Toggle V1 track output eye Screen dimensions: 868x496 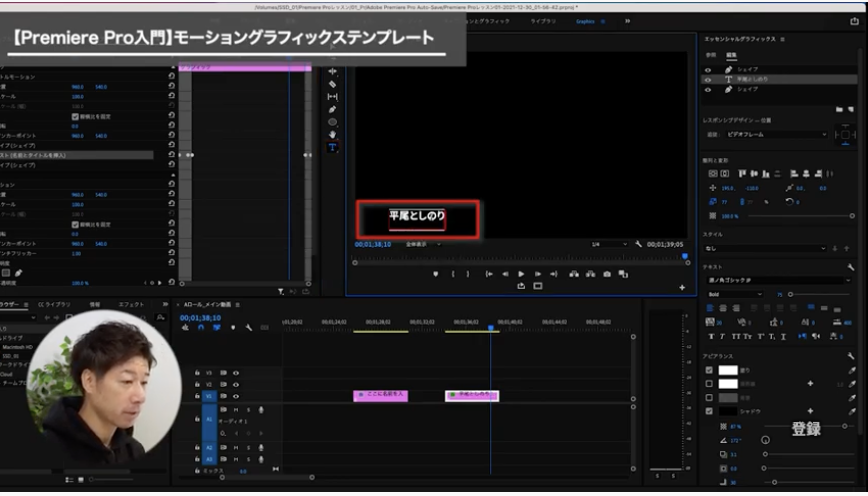[x=236, y=396]
